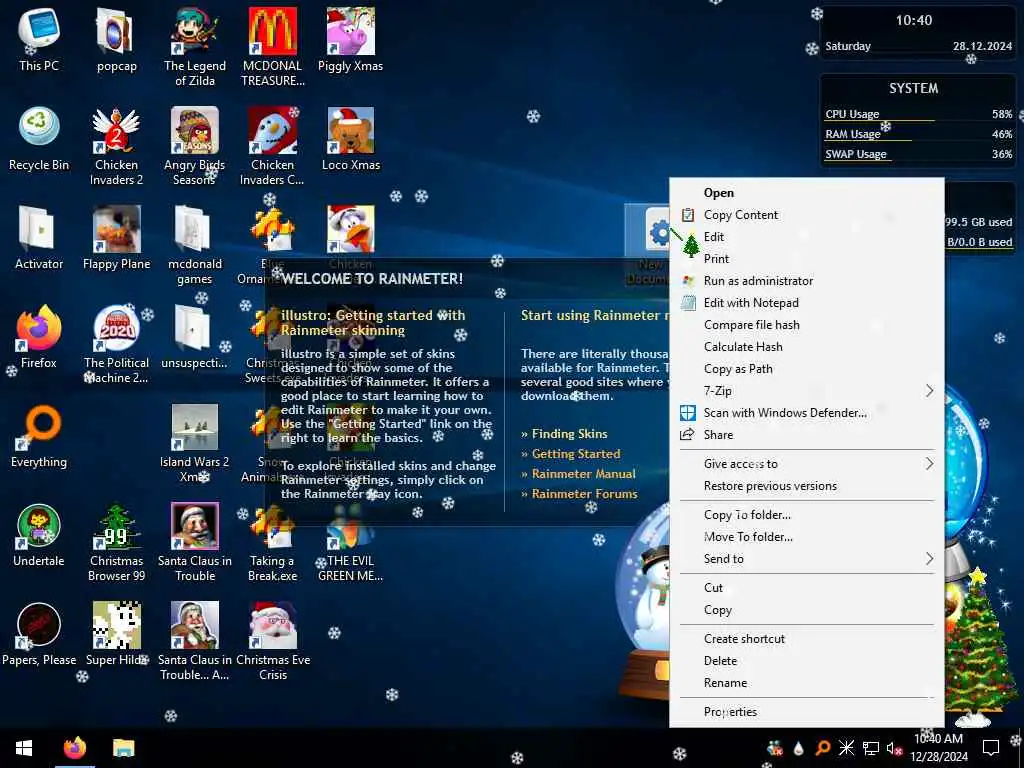Image resolution: width=1024 pixels, height=768 pixels.
Task: Select the Flappy Plane shortcut
Action: point(116,238)
